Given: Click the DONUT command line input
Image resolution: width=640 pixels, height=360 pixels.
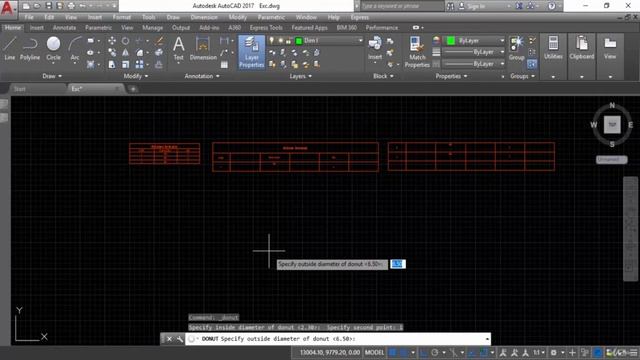Looking at the screenshot, I should point(338,339).
